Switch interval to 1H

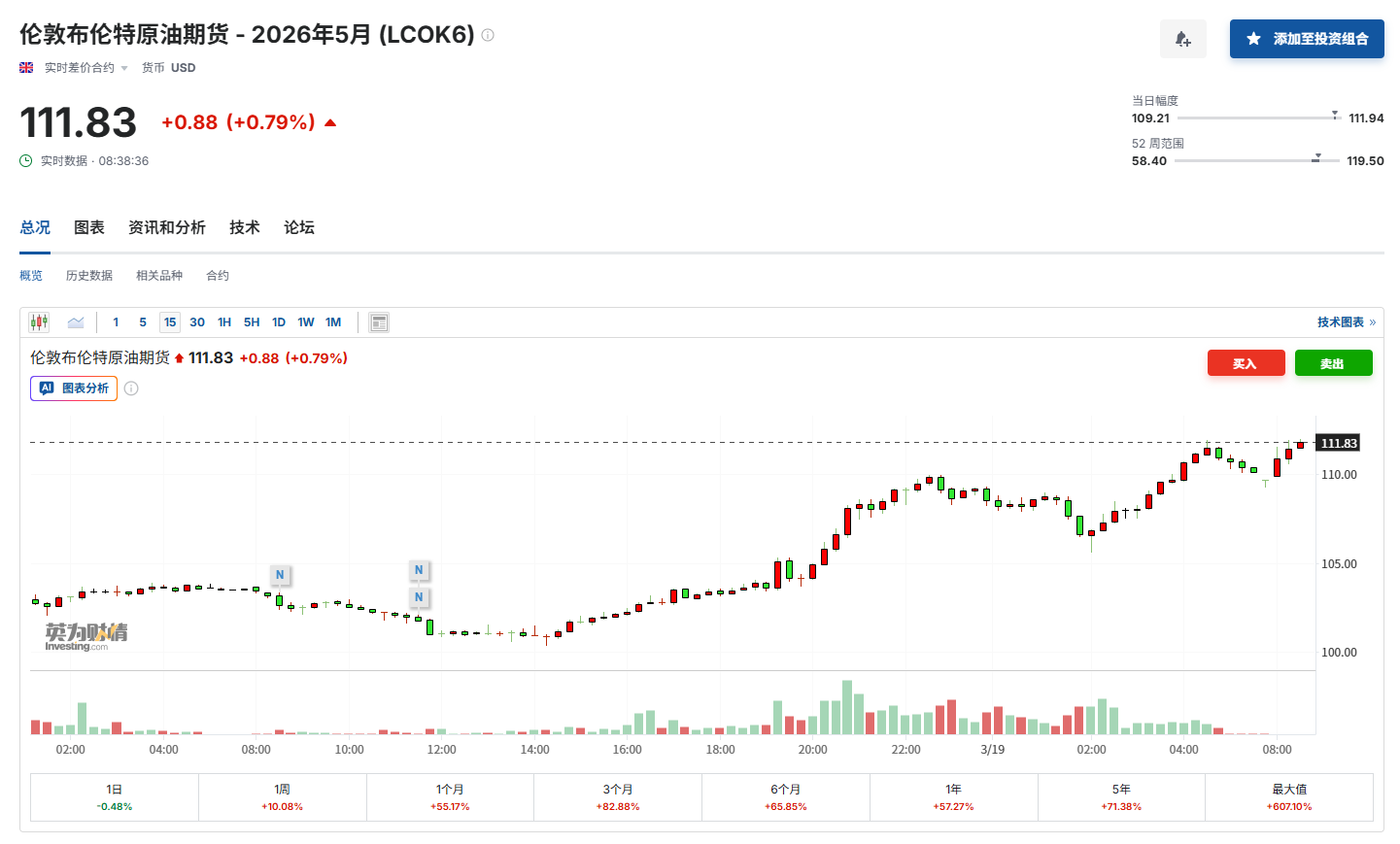pyautogui.click(x=224, y=321)
